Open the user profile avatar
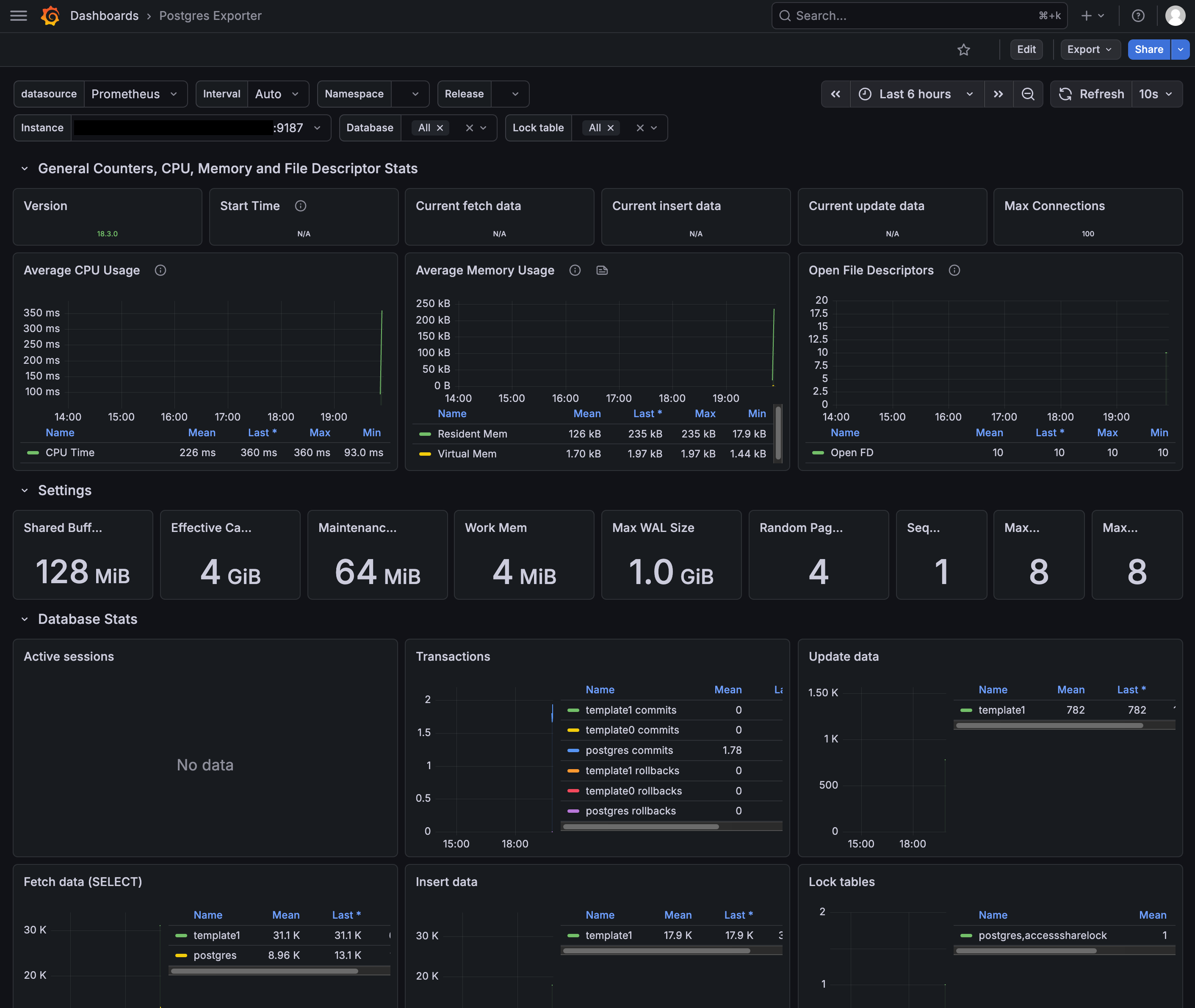The height and width of the screenshot is (1008, 1195). [x=1175, y=15]
